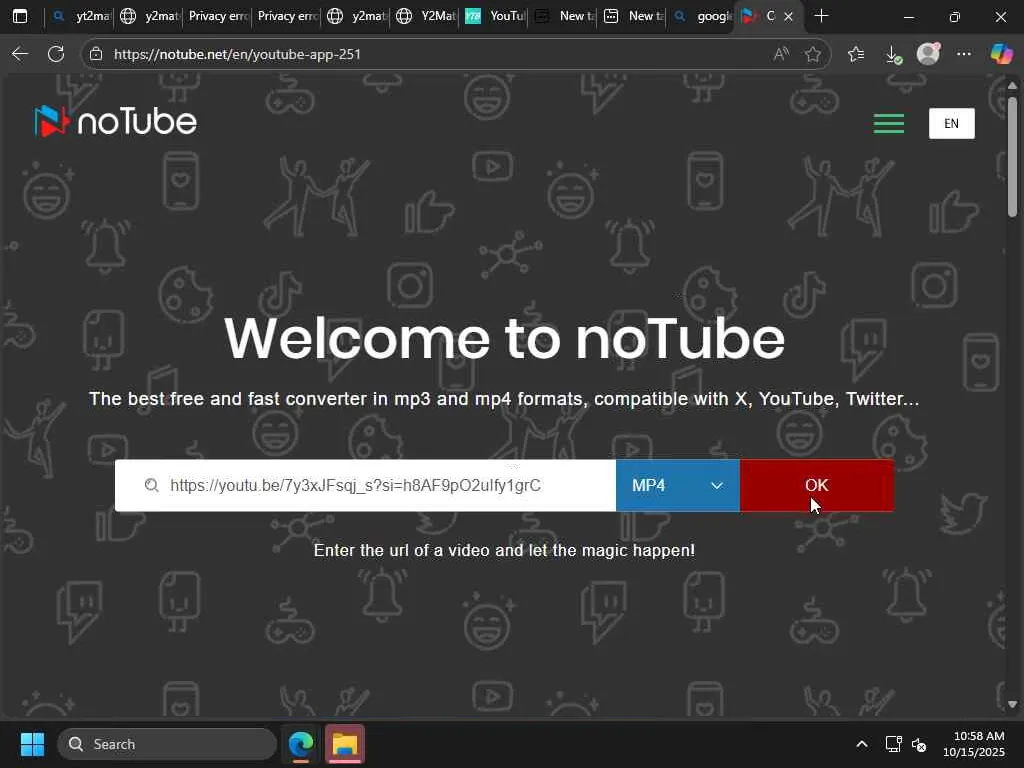
Task: Open Microsoft Edge from the taskbar
Action: (x=301, y=744)
